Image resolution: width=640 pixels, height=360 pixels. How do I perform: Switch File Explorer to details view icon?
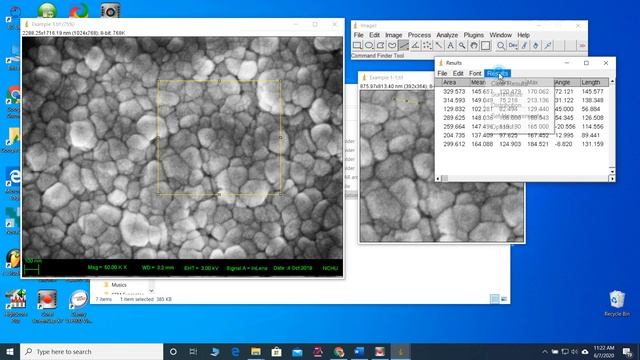pos(494,299)
